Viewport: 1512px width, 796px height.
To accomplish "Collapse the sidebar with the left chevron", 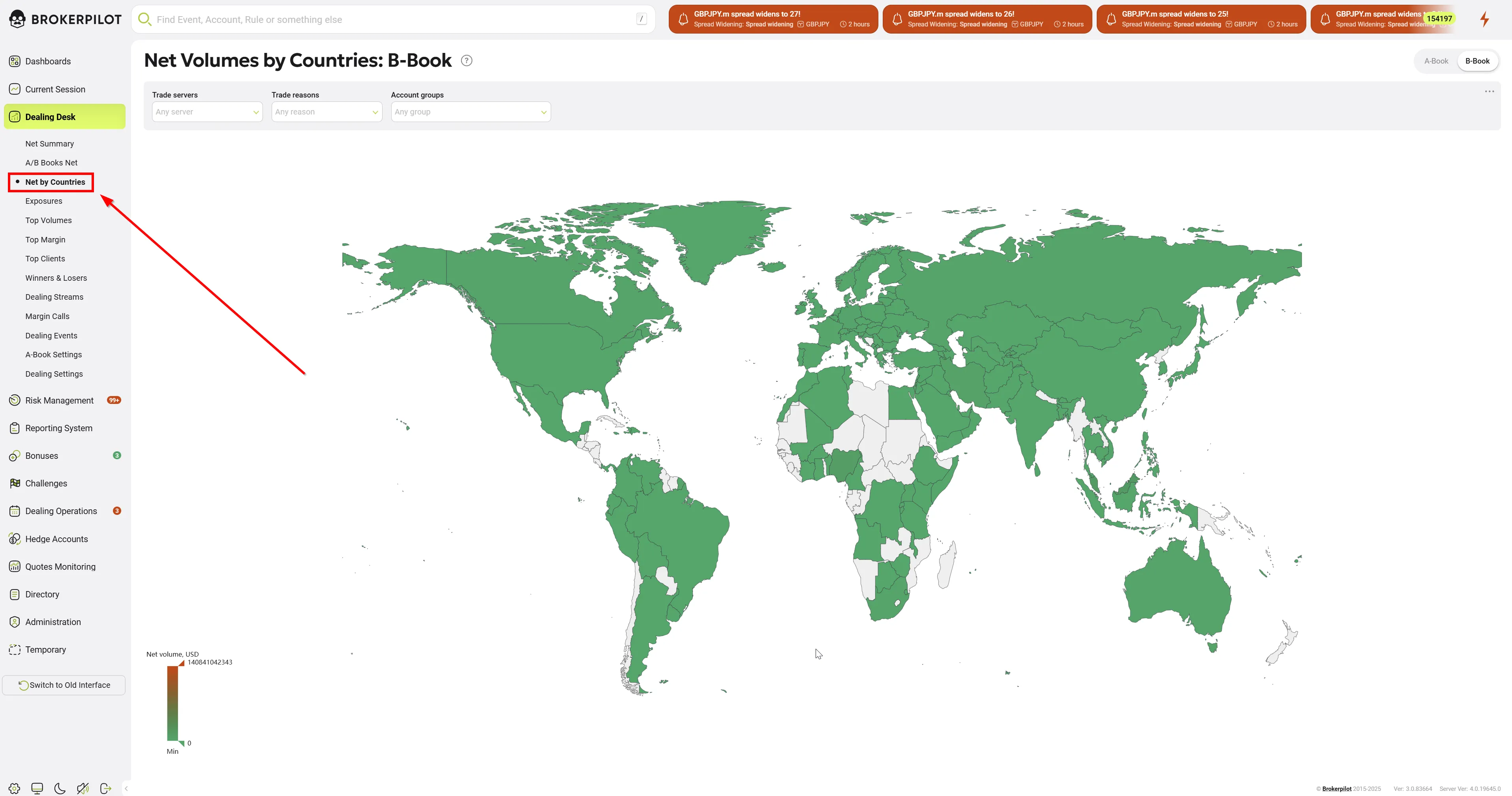I will point(126,788).
